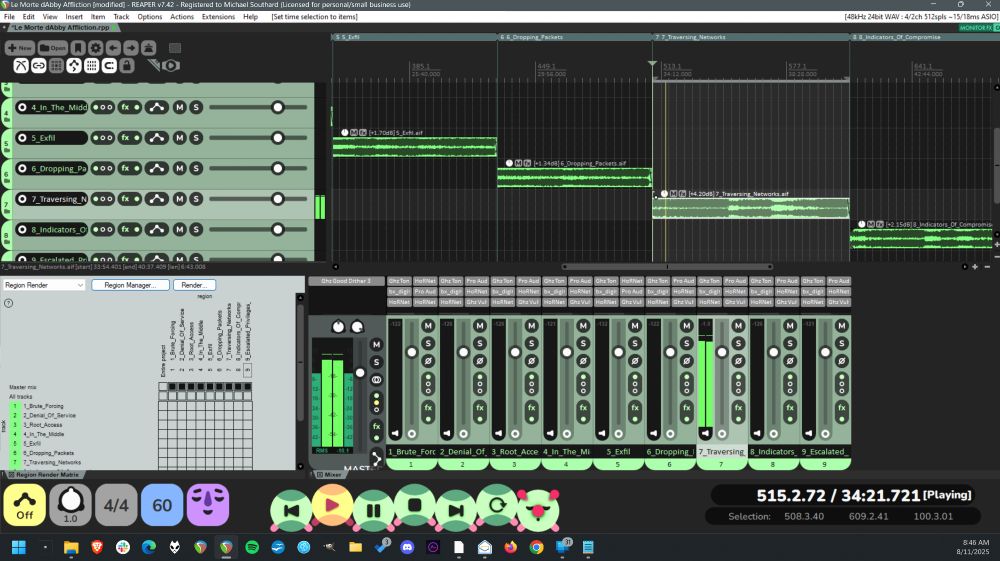
Task: Go to project start transport button
Action: (291, 510)
